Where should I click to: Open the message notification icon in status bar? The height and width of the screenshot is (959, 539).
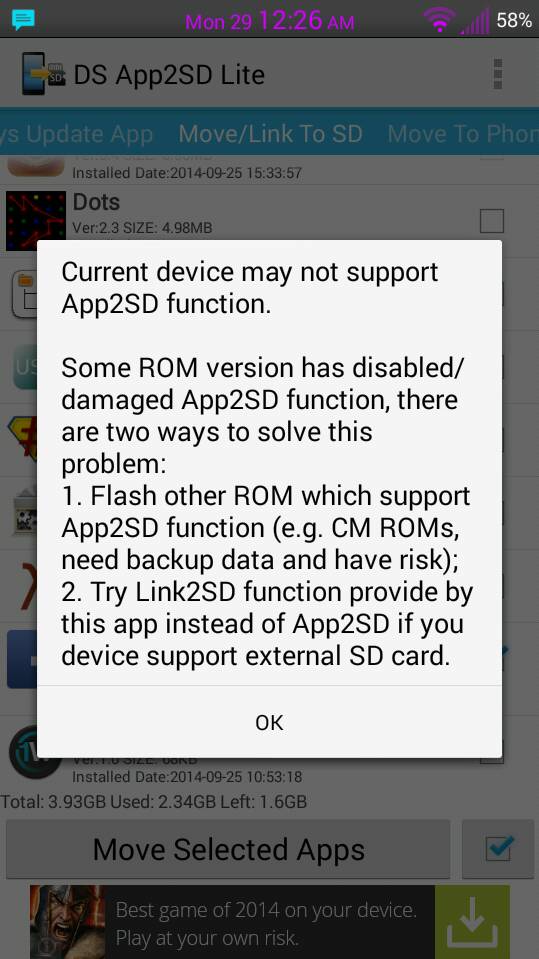coord(23,20)
